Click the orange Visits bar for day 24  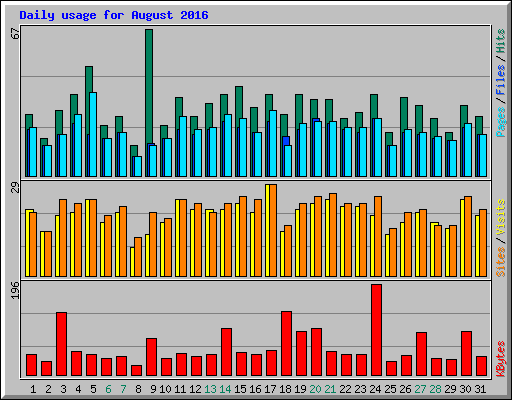click(378, 236)
